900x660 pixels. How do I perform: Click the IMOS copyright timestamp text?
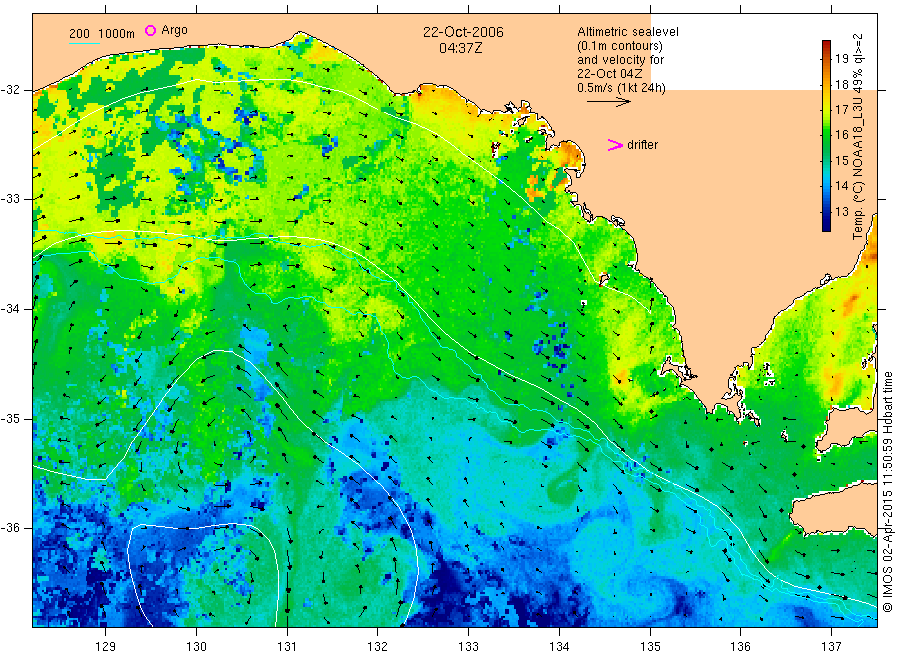(887, 491)
